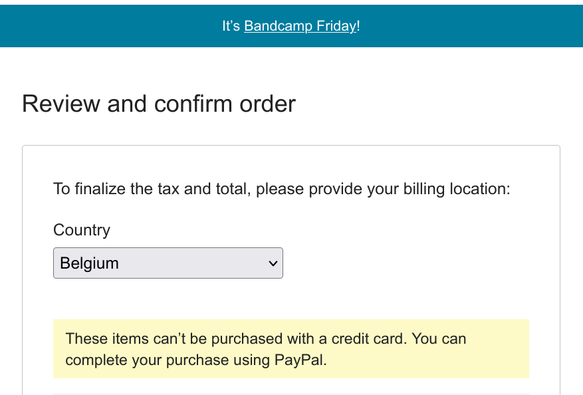
Task: Click the word Friday in banner link
Action: pyautogui.click(x=336, y=26)
